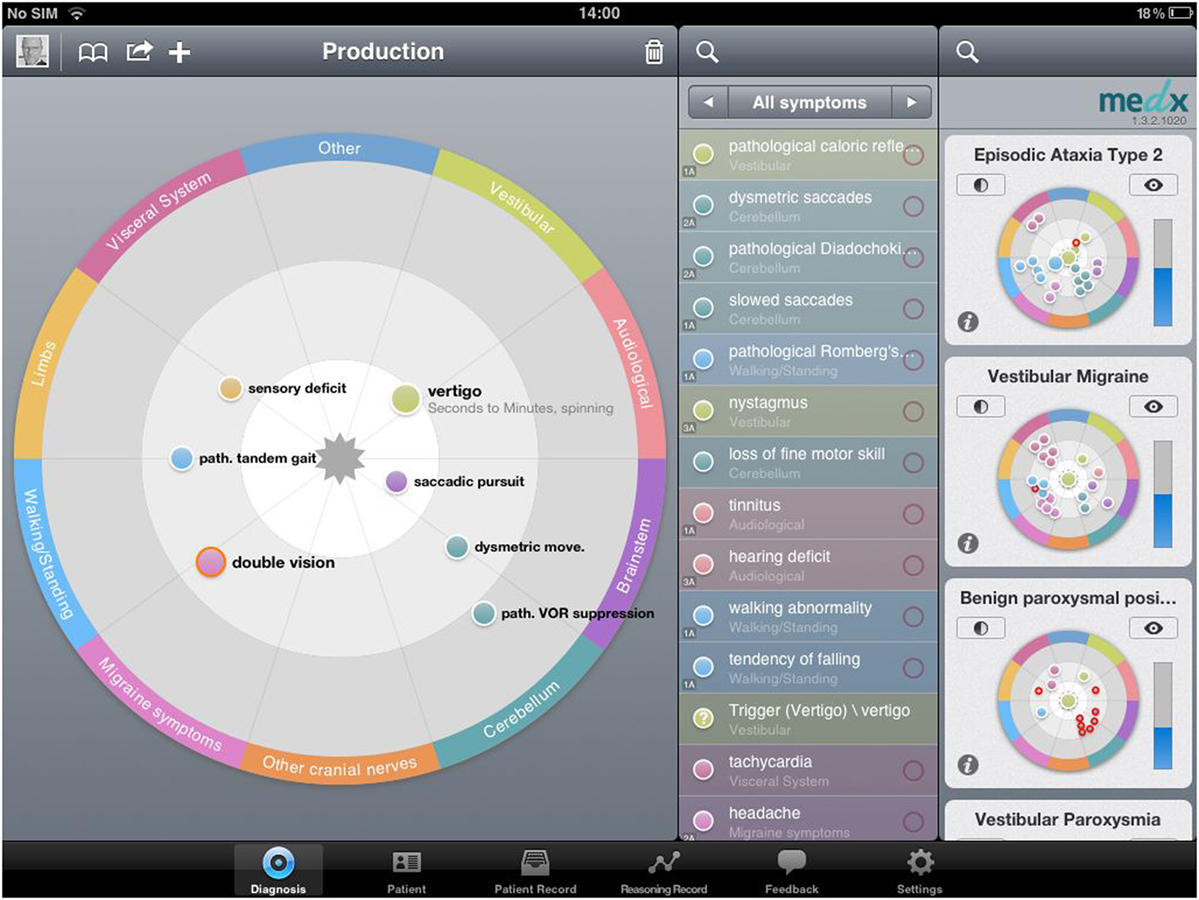Image resolution: width=1199 pixels, height=900 pixels.
Task: Select circle for slowed saccades row
Action: click(x=913, y=309)
